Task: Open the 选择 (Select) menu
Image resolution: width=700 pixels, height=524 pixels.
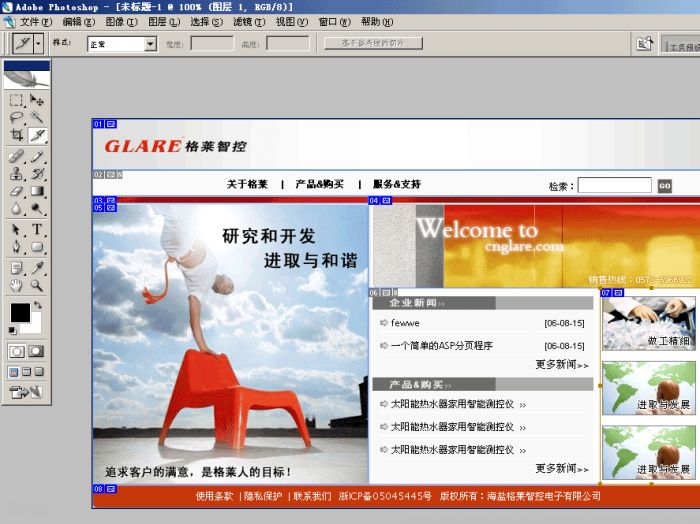Action: pos(206,21)
